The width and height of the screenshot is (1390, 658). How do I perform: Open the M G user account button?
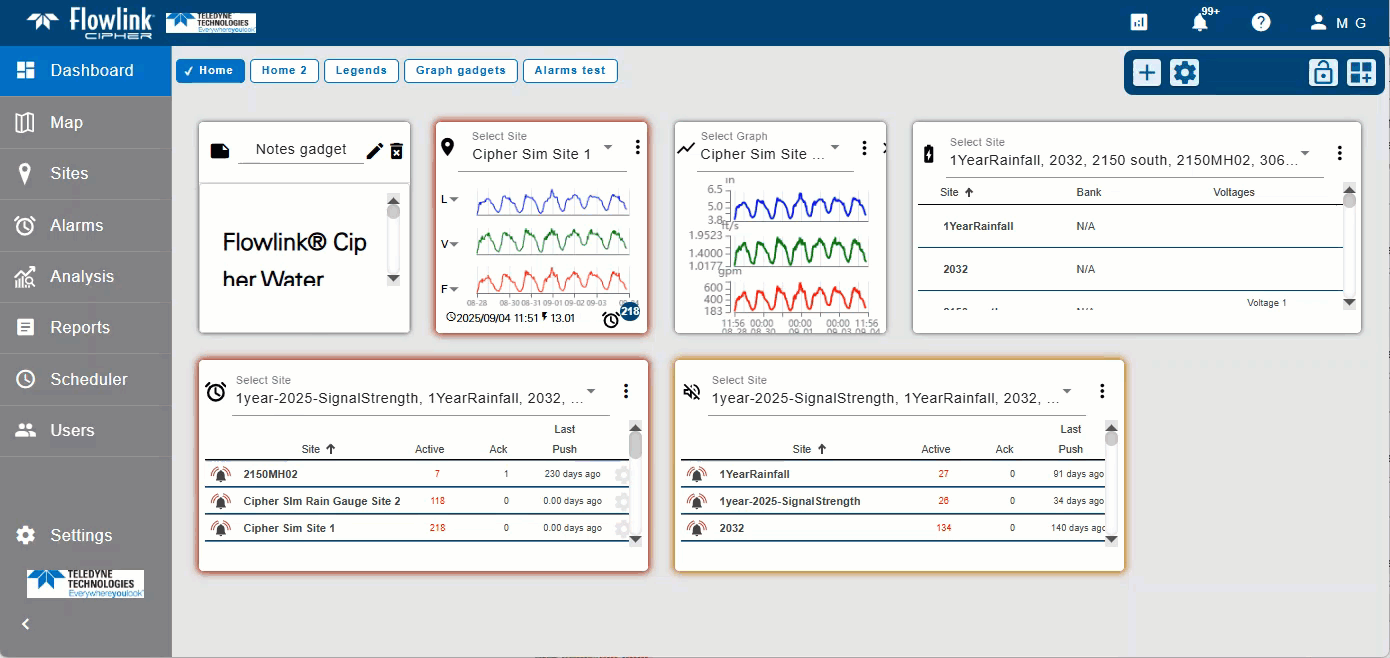coord(1339,22)
